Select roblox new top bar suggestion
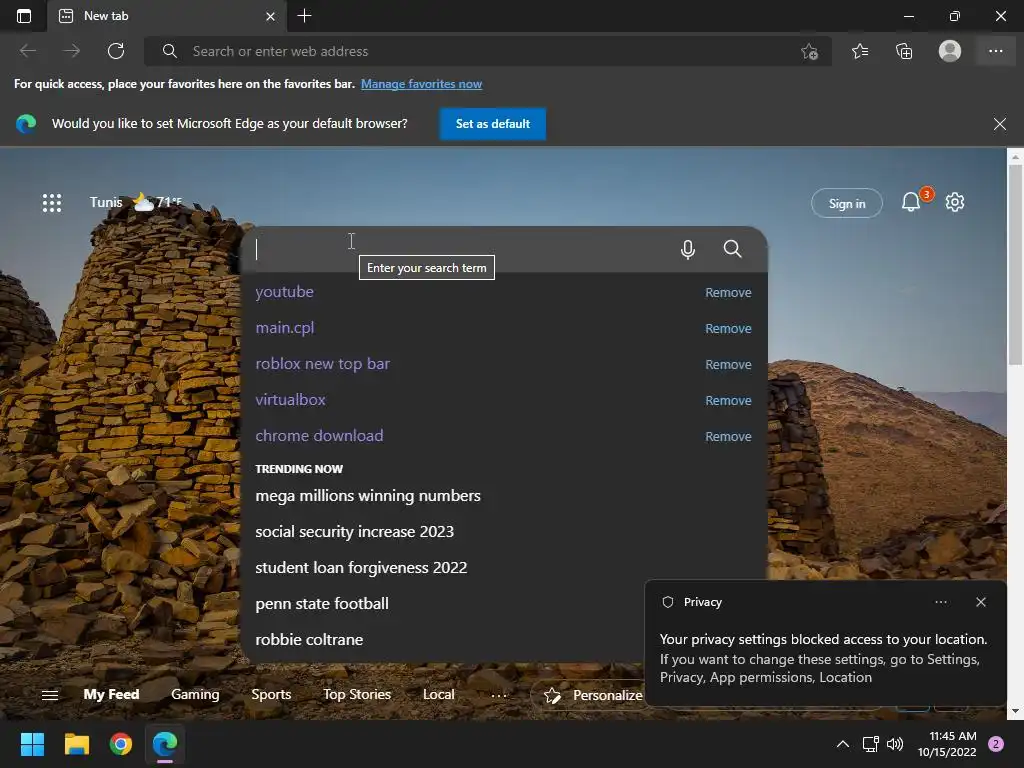1024x768 pixels. [x=323, y=364]
